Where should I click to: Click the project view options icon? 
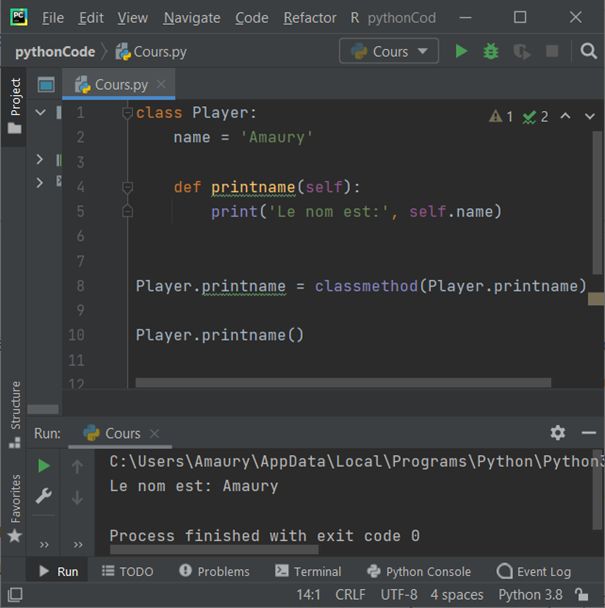click(x=46, y=85)
